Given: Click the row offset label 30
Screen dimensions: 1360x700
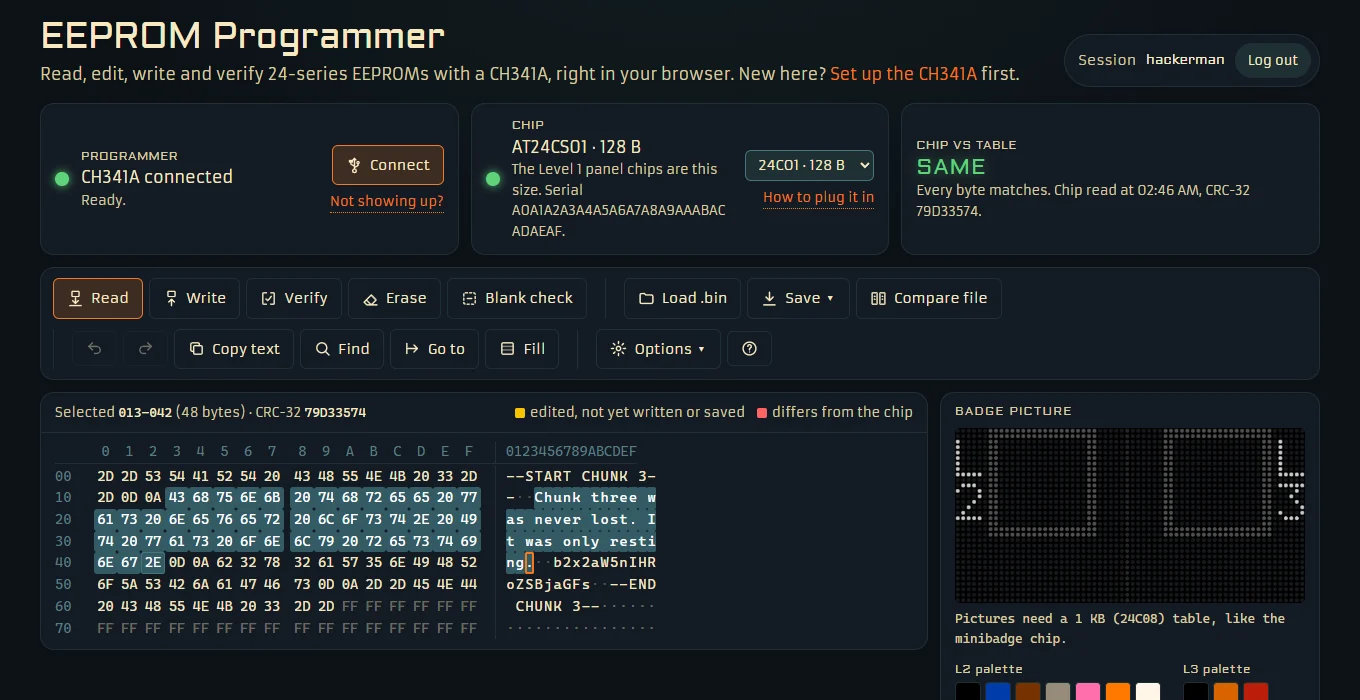Looking at the screenshot, I should tap(63, 541).
